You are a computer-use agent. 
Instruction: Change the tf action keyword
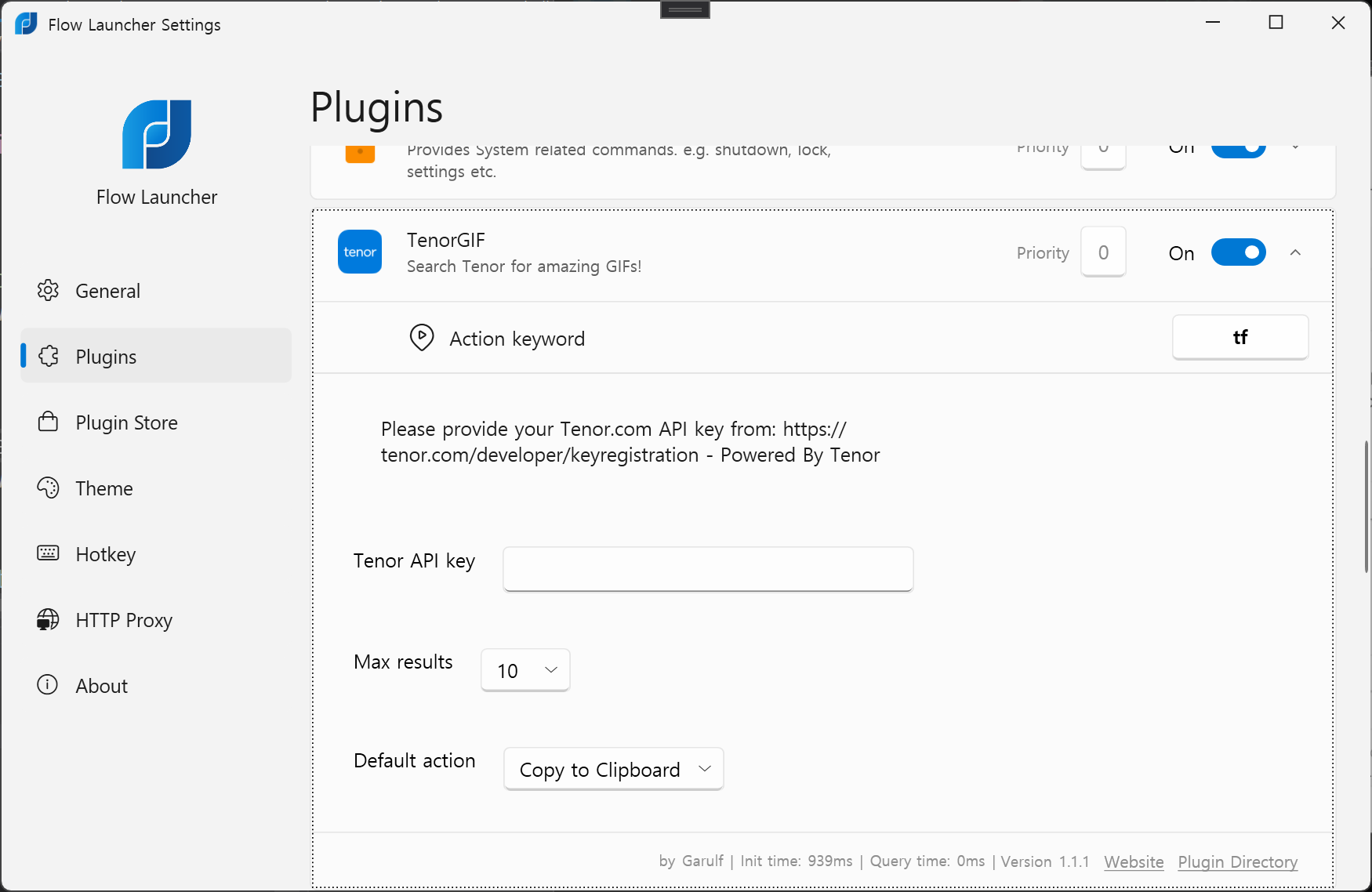point(1240,337)
